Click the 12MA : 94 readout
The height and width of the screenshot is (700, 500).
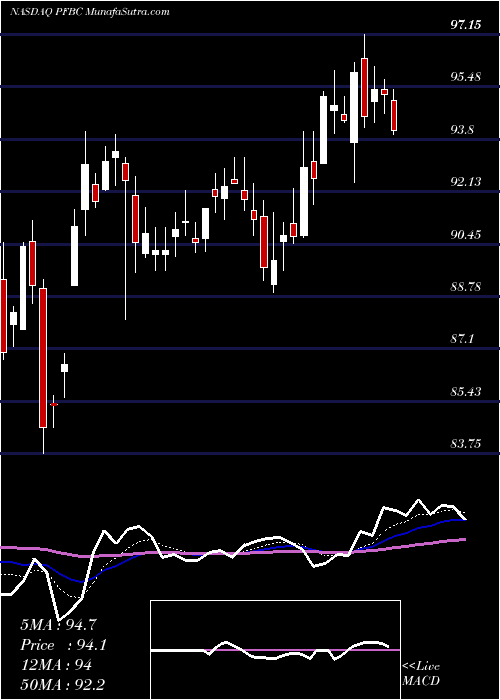pyautogui.click(x=56, y=665)
